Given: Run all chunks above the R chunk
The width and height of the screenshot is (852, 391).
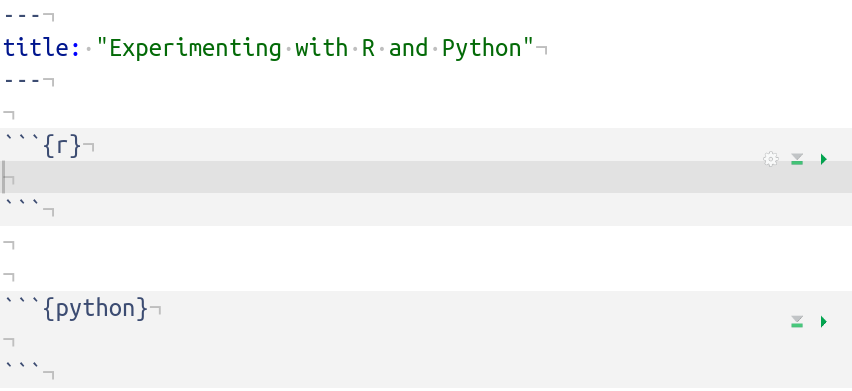Looking at the screenshot, I should click(x=797, y=159).
